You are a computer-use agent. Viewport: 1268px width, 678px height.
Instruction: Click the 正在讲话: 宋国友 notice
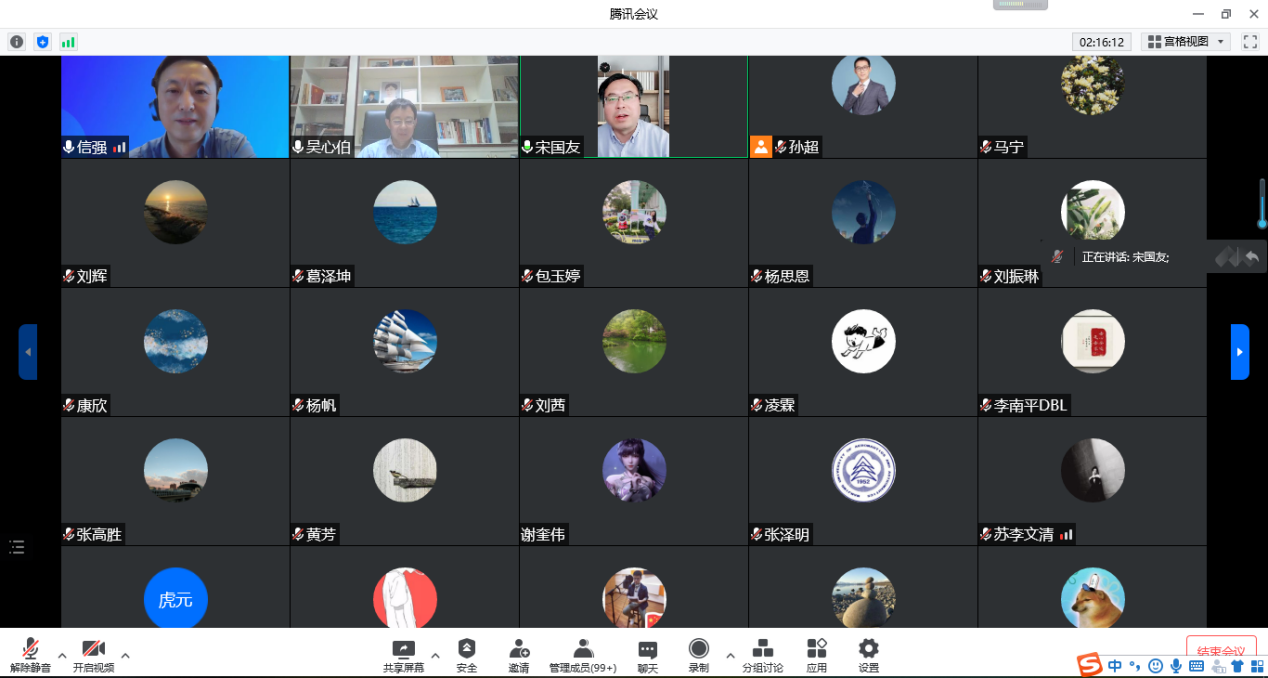(1125, 257)
